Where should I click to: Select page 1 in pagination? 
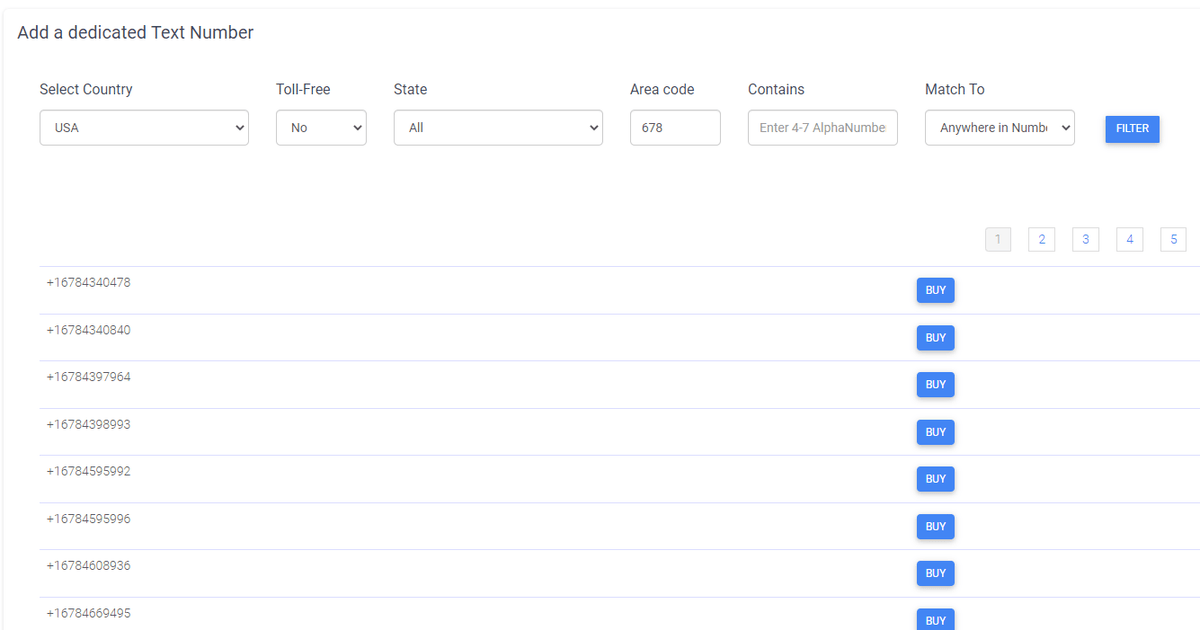click(997, 239)
